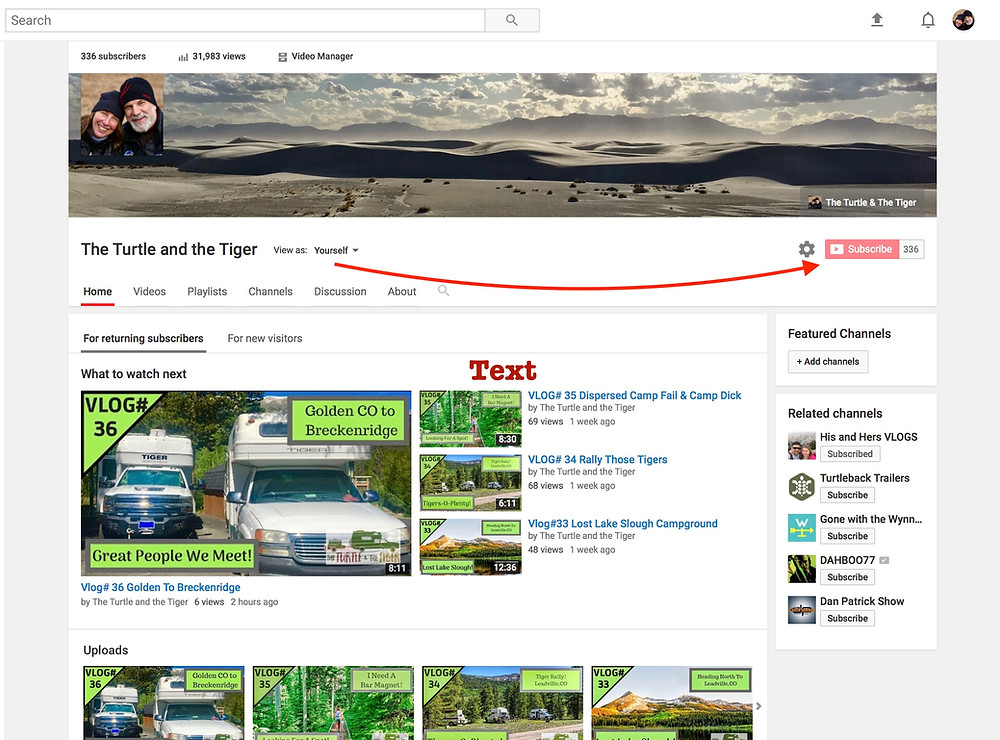Click Dan Patrick Show channel avatar
1000x740 pixels.
click(802, 610)
